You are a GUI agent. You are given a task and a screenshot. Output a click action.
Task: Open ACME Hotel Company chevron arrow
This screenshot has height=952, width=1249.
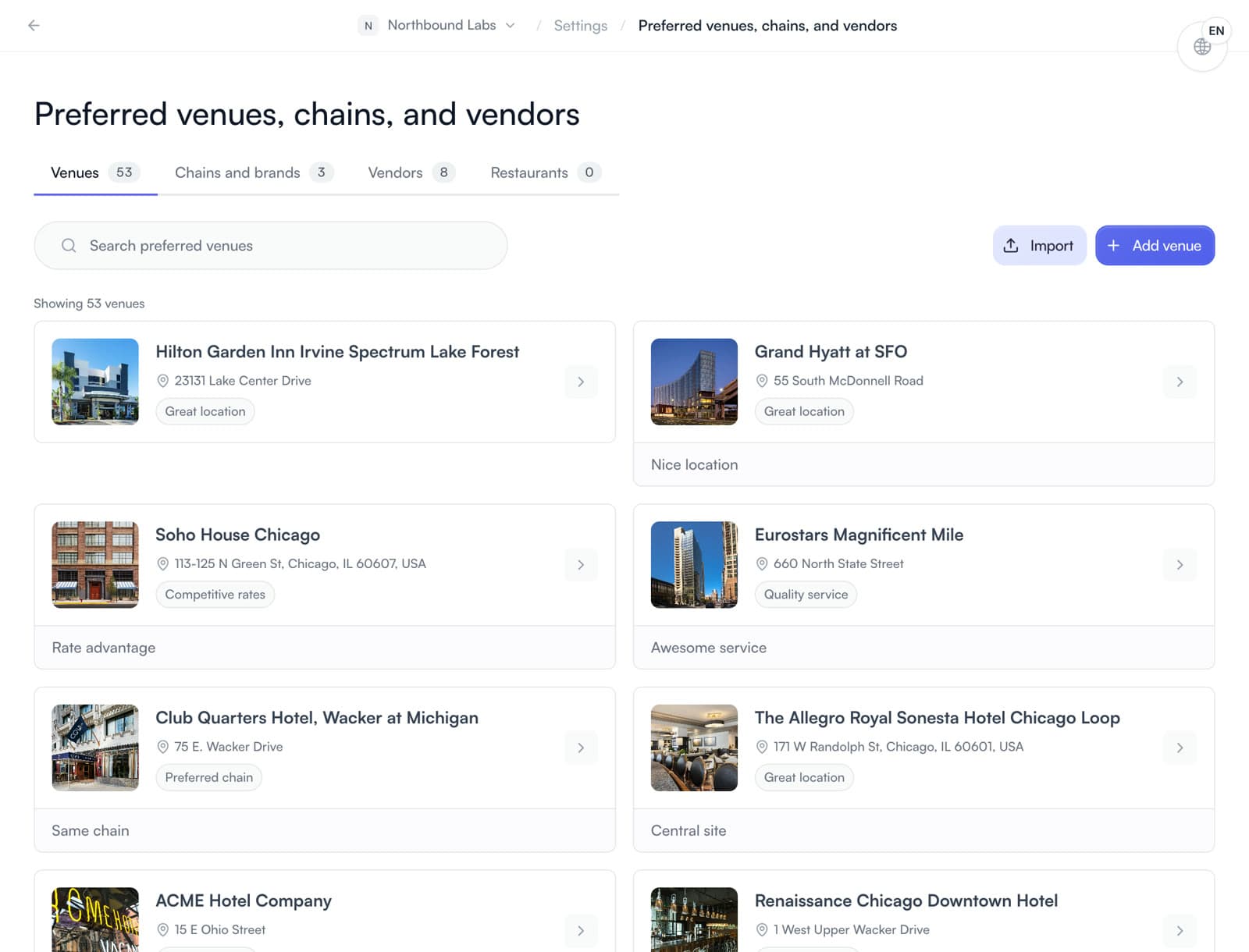point(581,930)
